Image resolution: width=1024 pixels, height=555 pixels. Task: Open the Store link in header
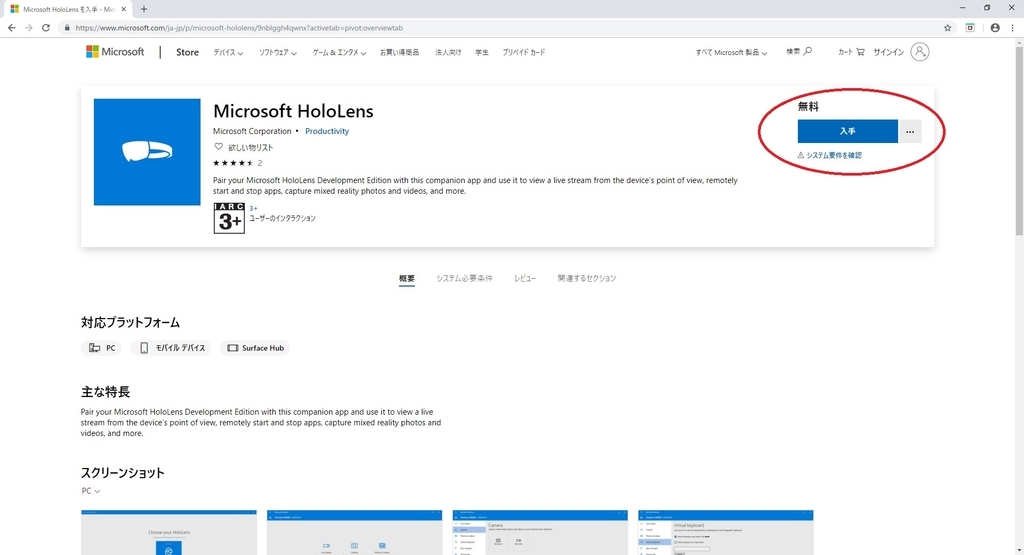click(187, 52)
